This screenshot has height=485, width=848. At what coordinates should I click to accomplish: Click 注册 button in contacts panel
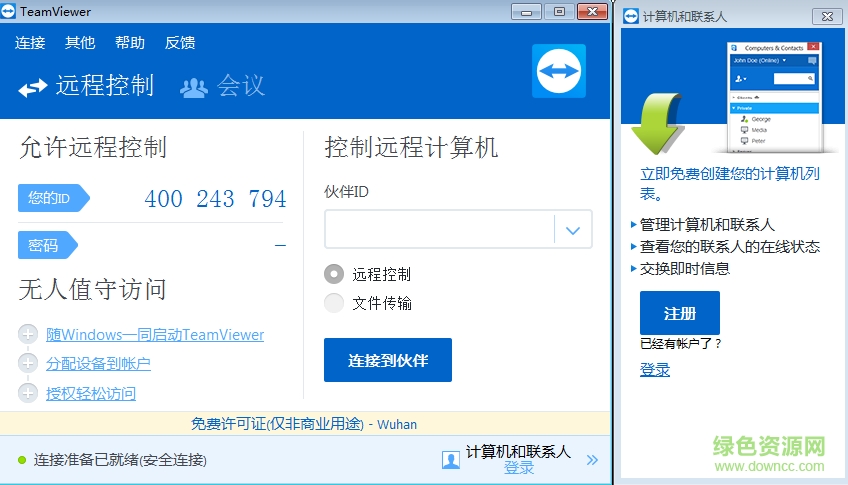click(680, 313)
